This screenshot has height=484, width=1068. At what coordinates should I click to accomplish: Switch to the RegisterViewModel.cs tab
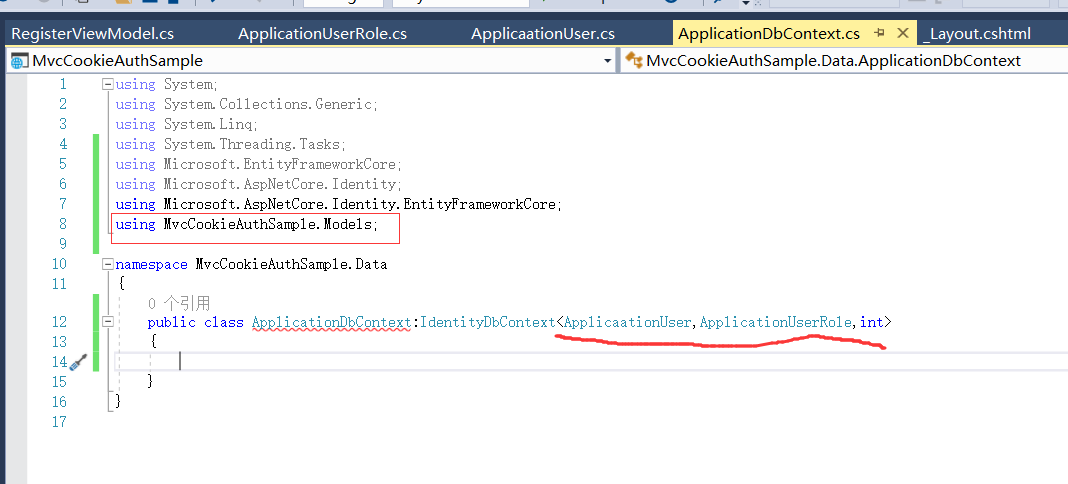[93, 33]
